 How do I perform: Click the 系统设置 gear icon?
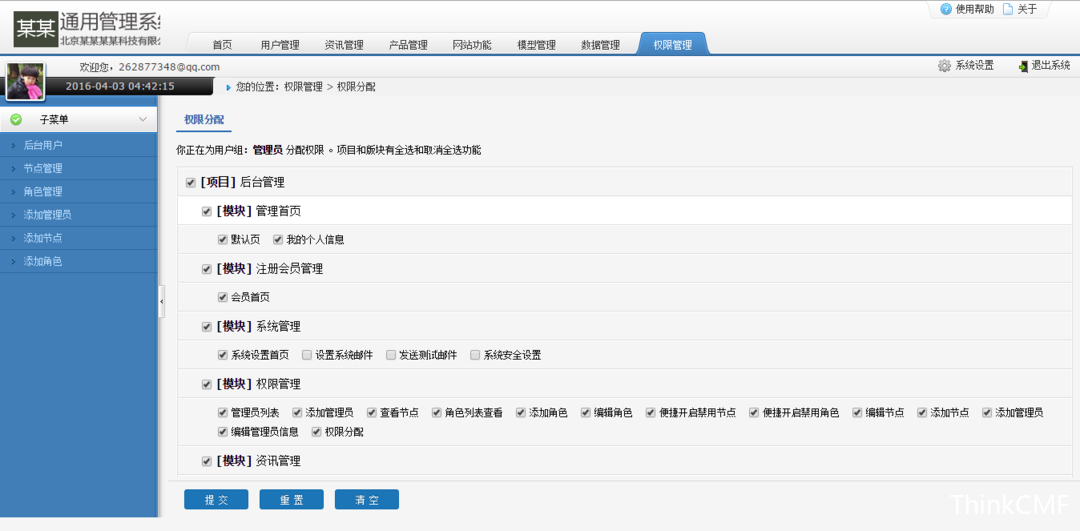click(944, 66)
